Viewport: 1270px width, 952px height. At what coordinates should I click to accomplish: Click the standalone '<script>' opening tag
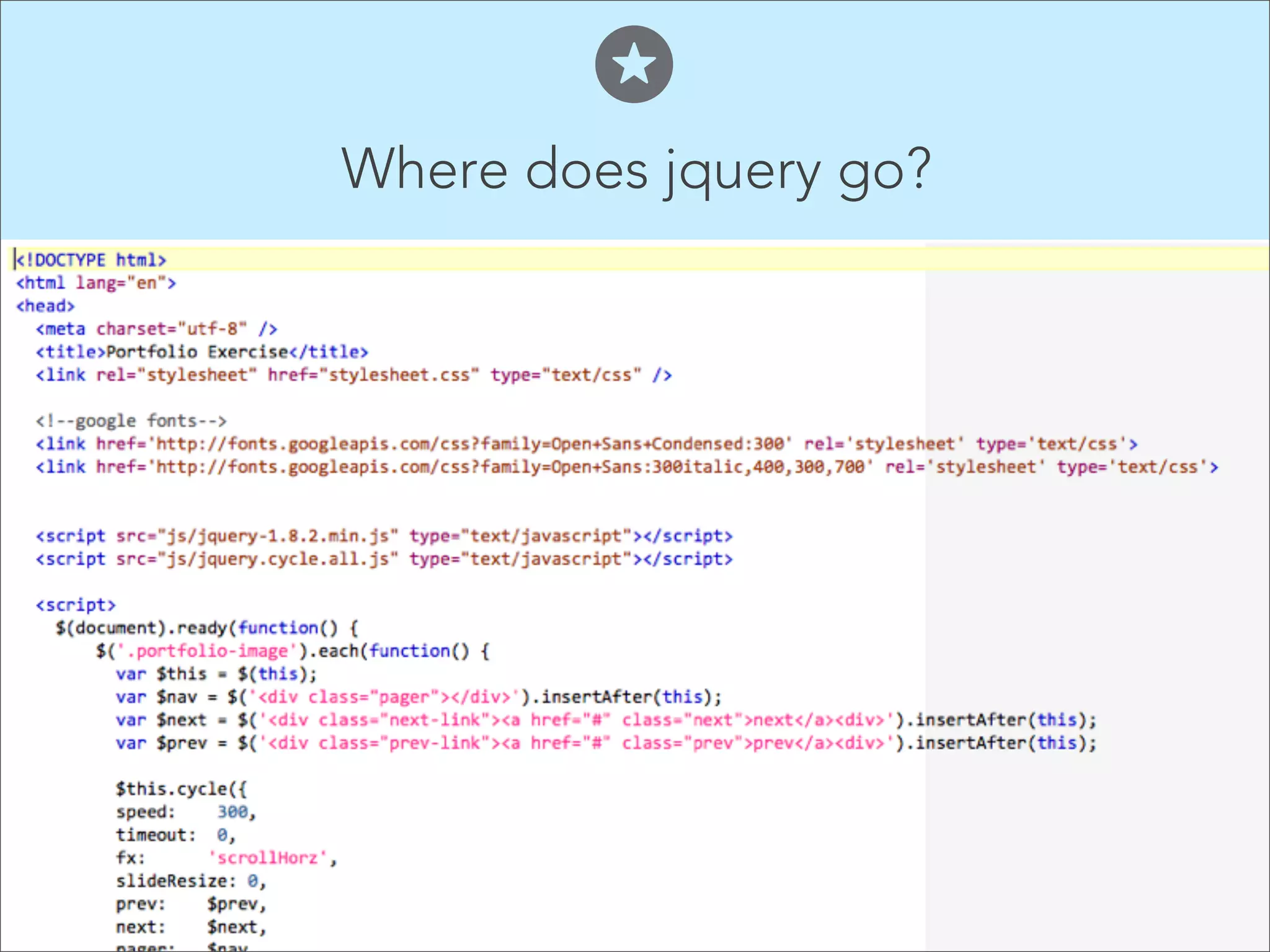(76, 605)
